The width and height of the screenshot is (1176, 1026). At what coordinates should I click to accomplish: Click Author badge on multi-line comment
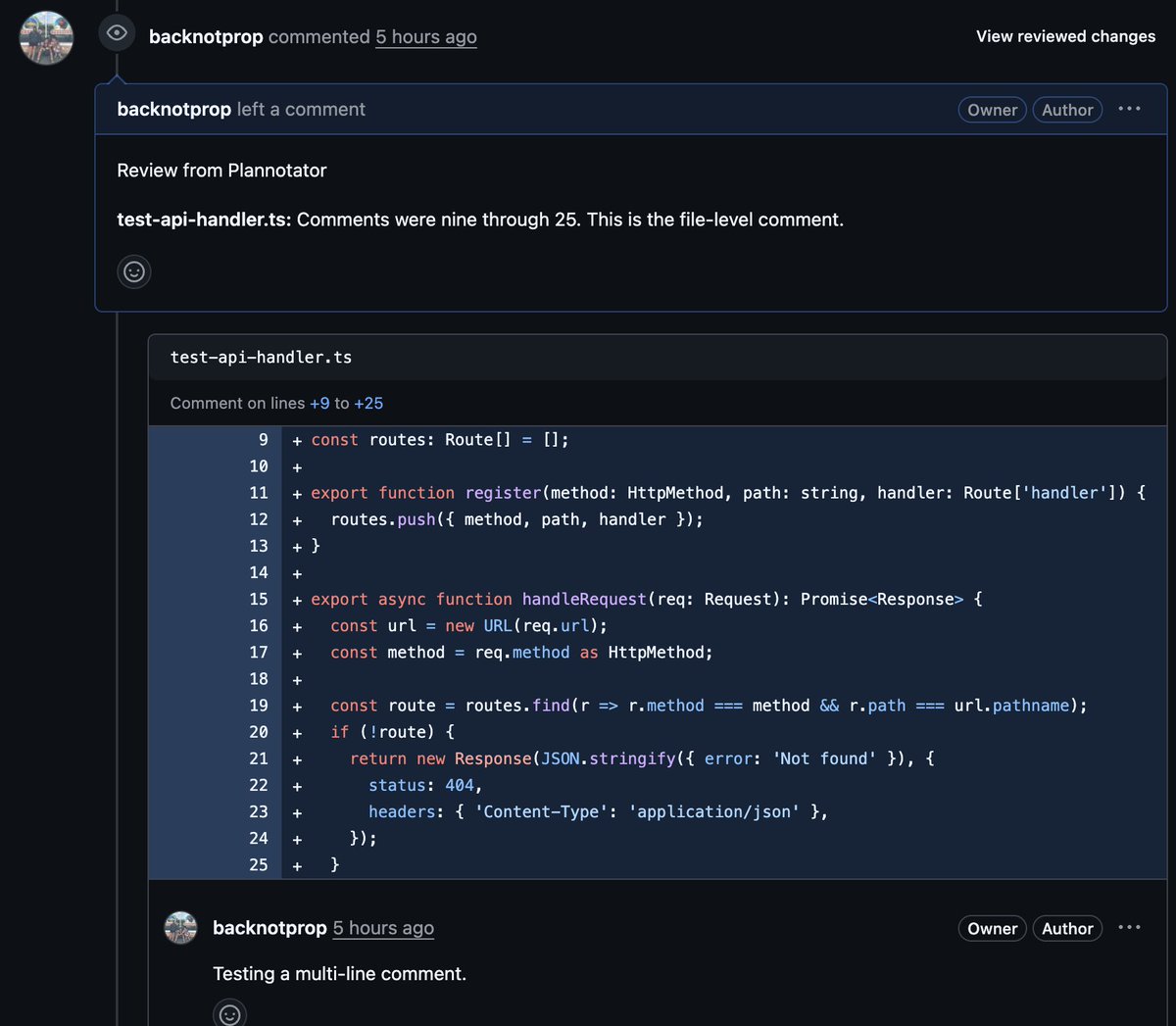point(1067,928)
